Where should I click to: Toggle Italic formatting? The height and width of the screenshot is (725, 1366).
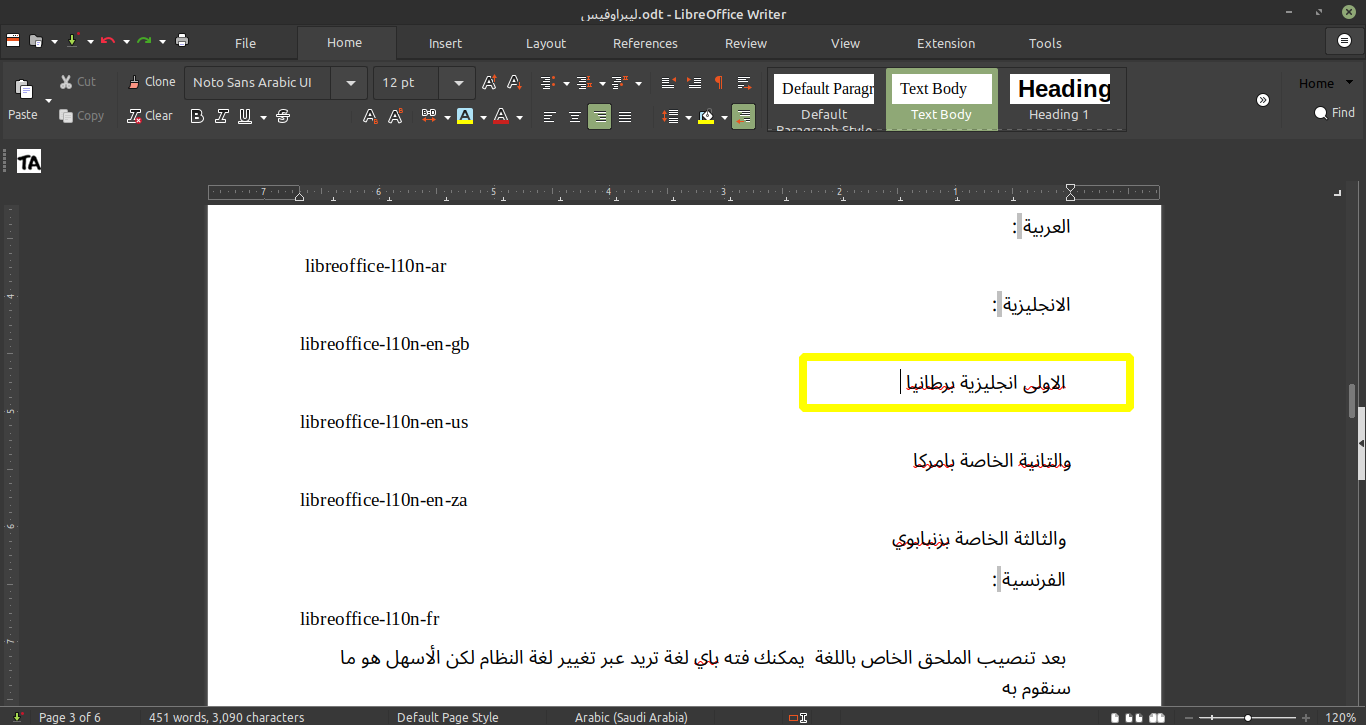tap(221, 117)
